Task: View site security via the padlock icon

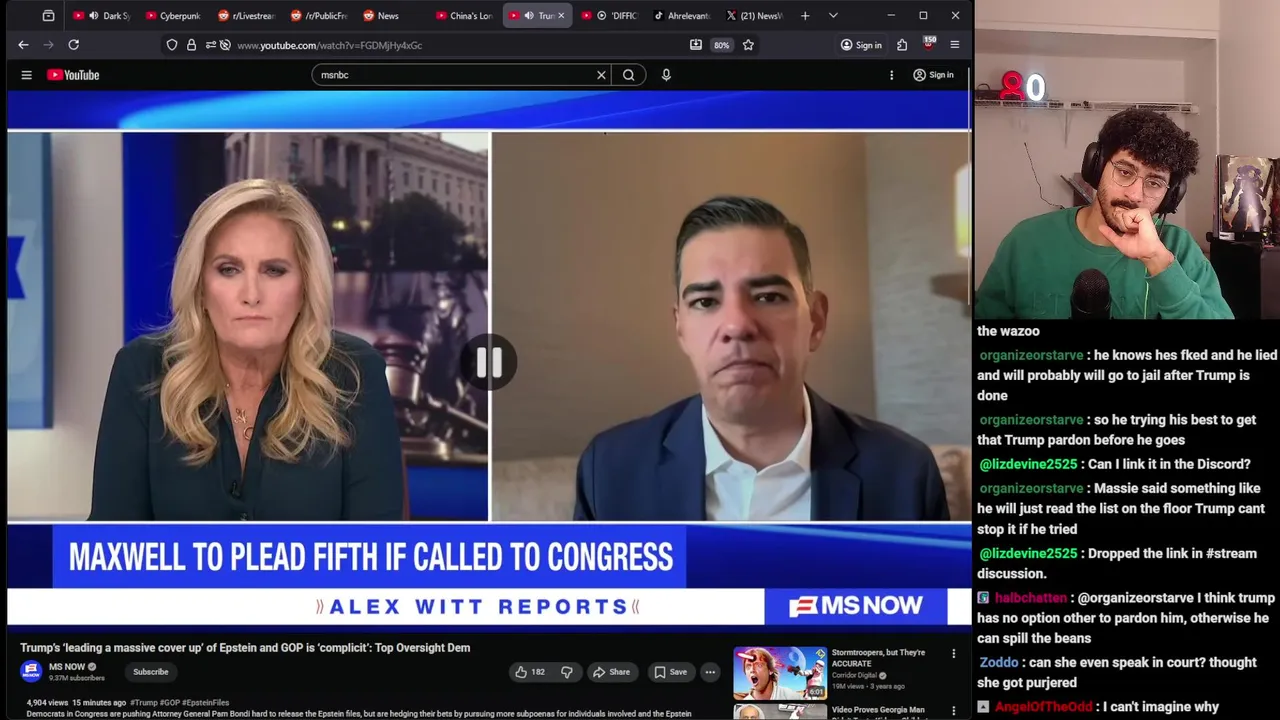Action: point(191,45)
